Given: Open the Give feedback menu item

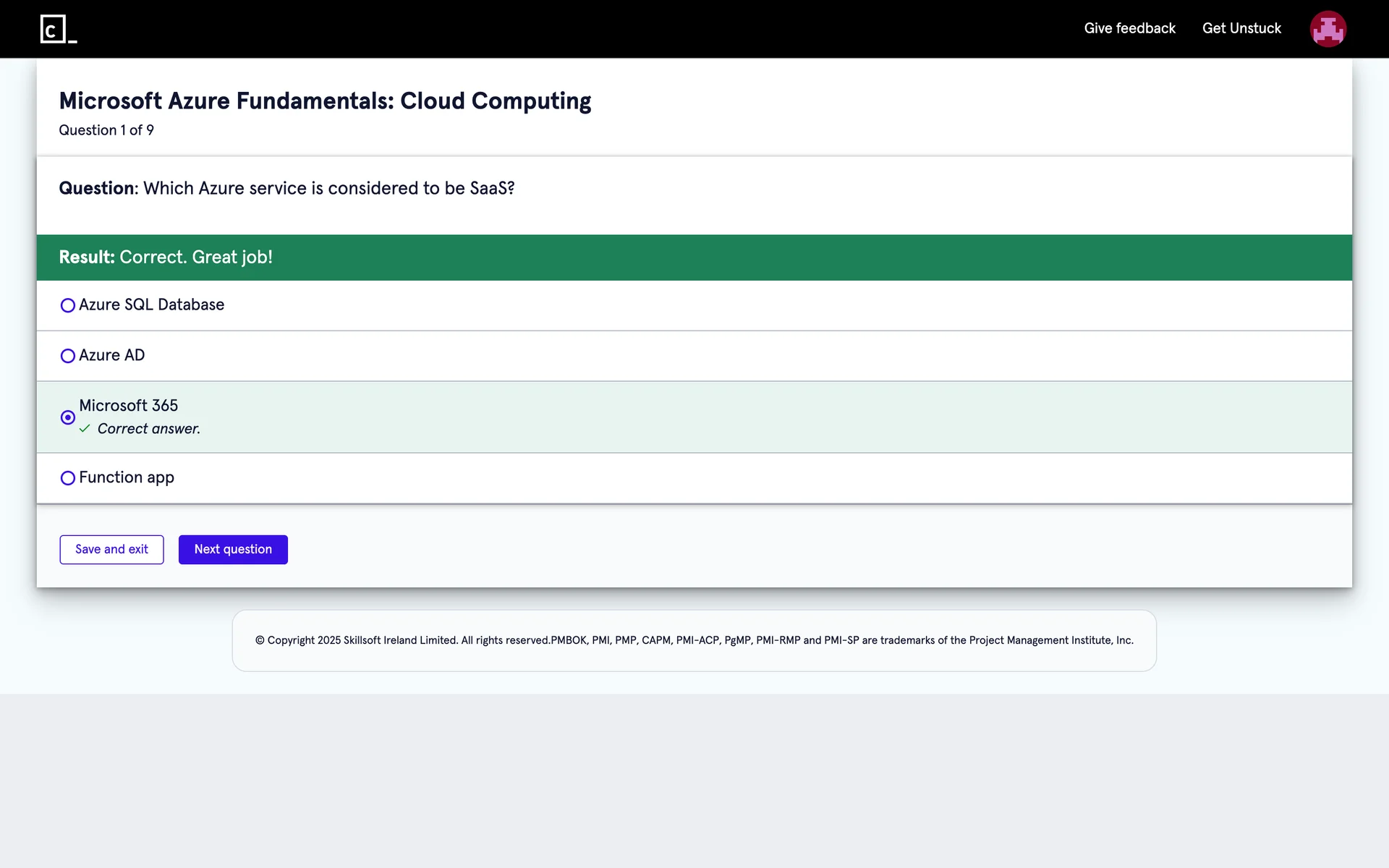Looking at the screenshot, I should 1129,28.
